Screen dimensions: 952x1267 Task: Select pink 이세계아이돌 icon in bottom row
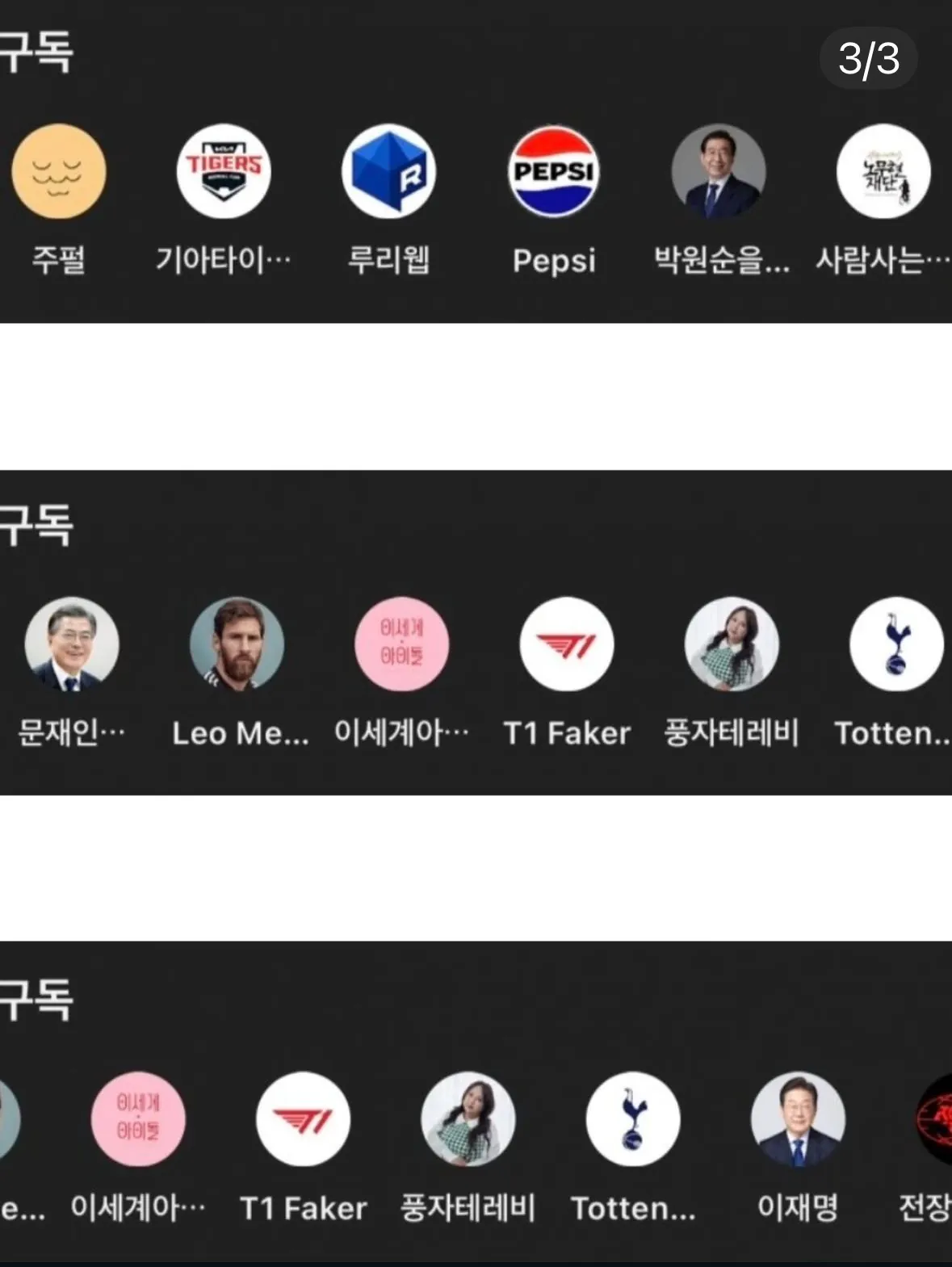(x=138, y=1119)
